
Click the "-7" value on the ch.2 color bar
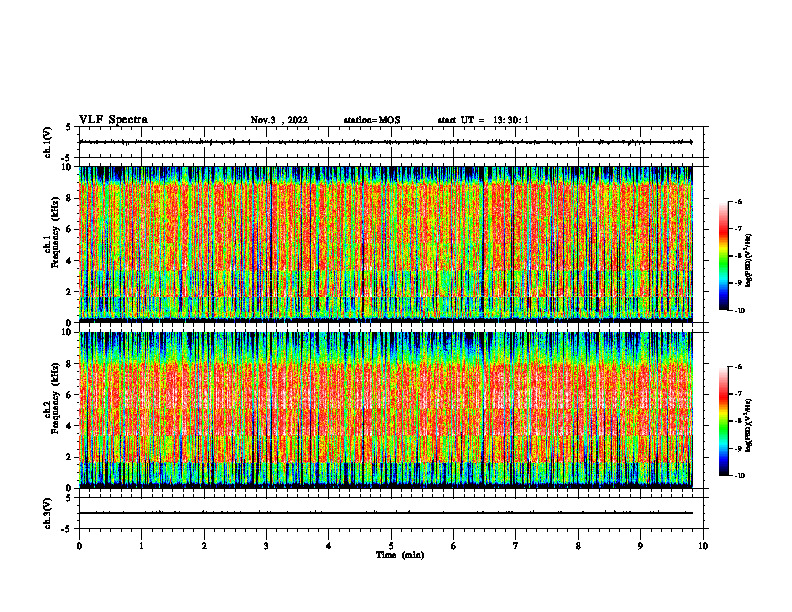738,393
